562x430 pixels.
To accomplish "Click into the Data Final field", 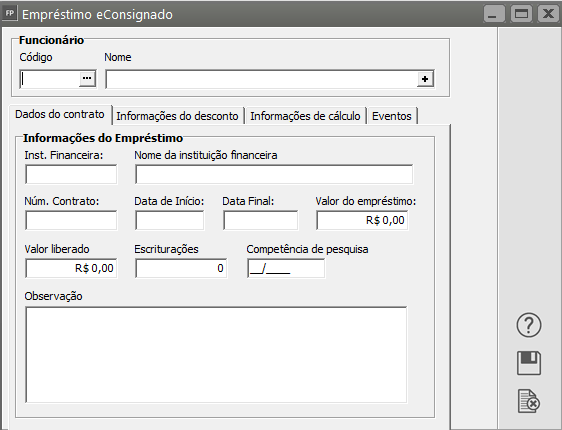I will [x=261, y=220].
